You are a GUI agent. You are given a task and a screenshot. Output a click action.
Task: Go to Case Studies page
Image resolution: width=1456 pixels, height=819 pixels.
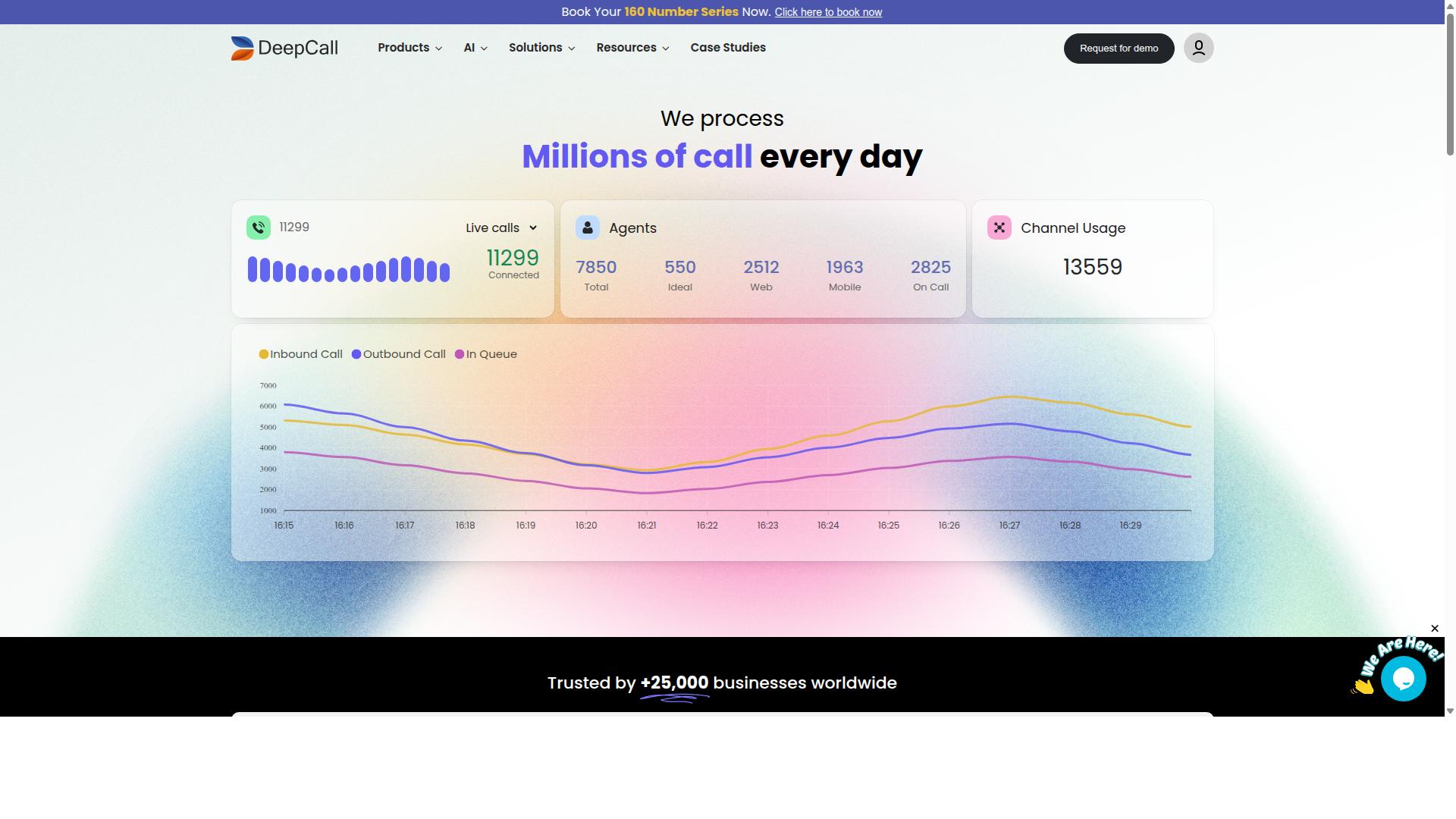[728, 48]
